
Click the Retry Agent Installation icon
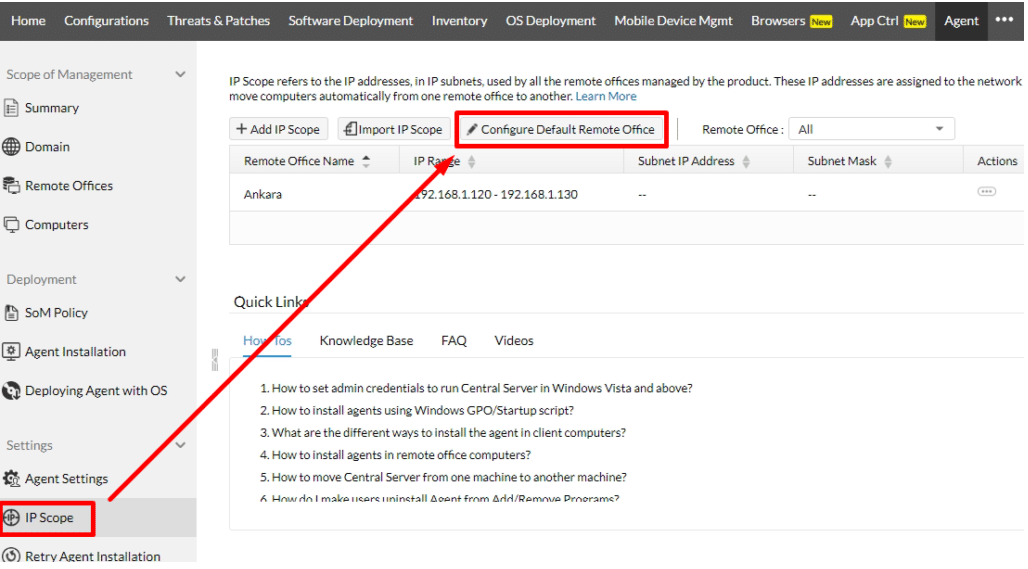click(11, 556)
